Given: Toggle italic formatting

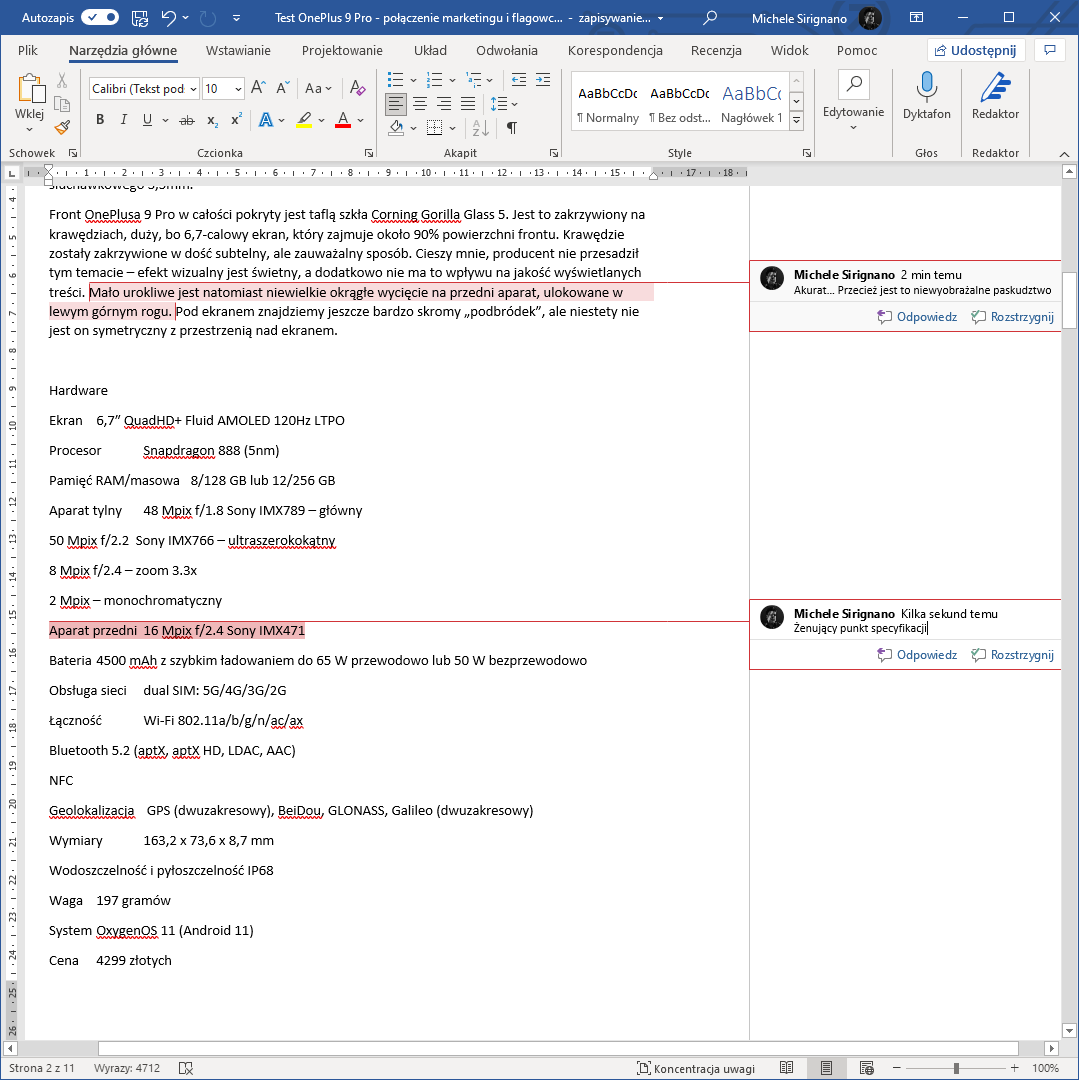Looking at the screenshot, I should pos(124,120).
